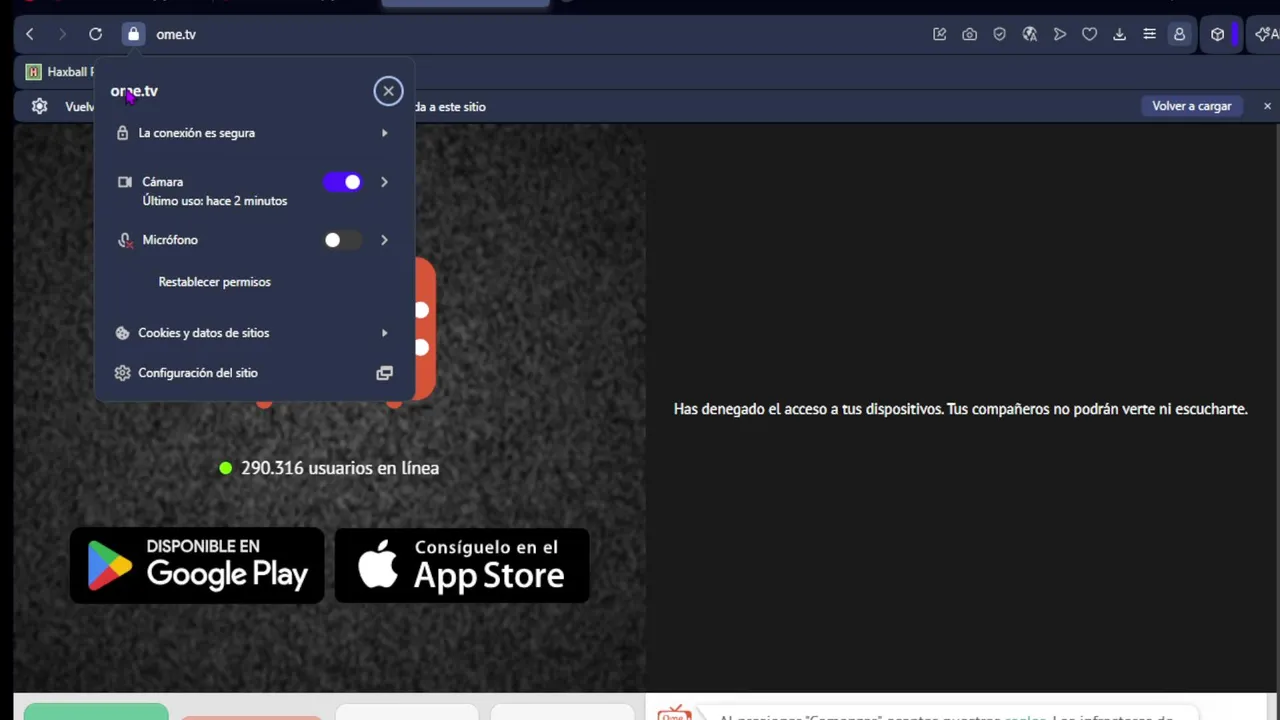Image resolution: width=1280 pixels, height=720 pixels.
Task: Open La conexión es segura details
Action: [253, 133]
